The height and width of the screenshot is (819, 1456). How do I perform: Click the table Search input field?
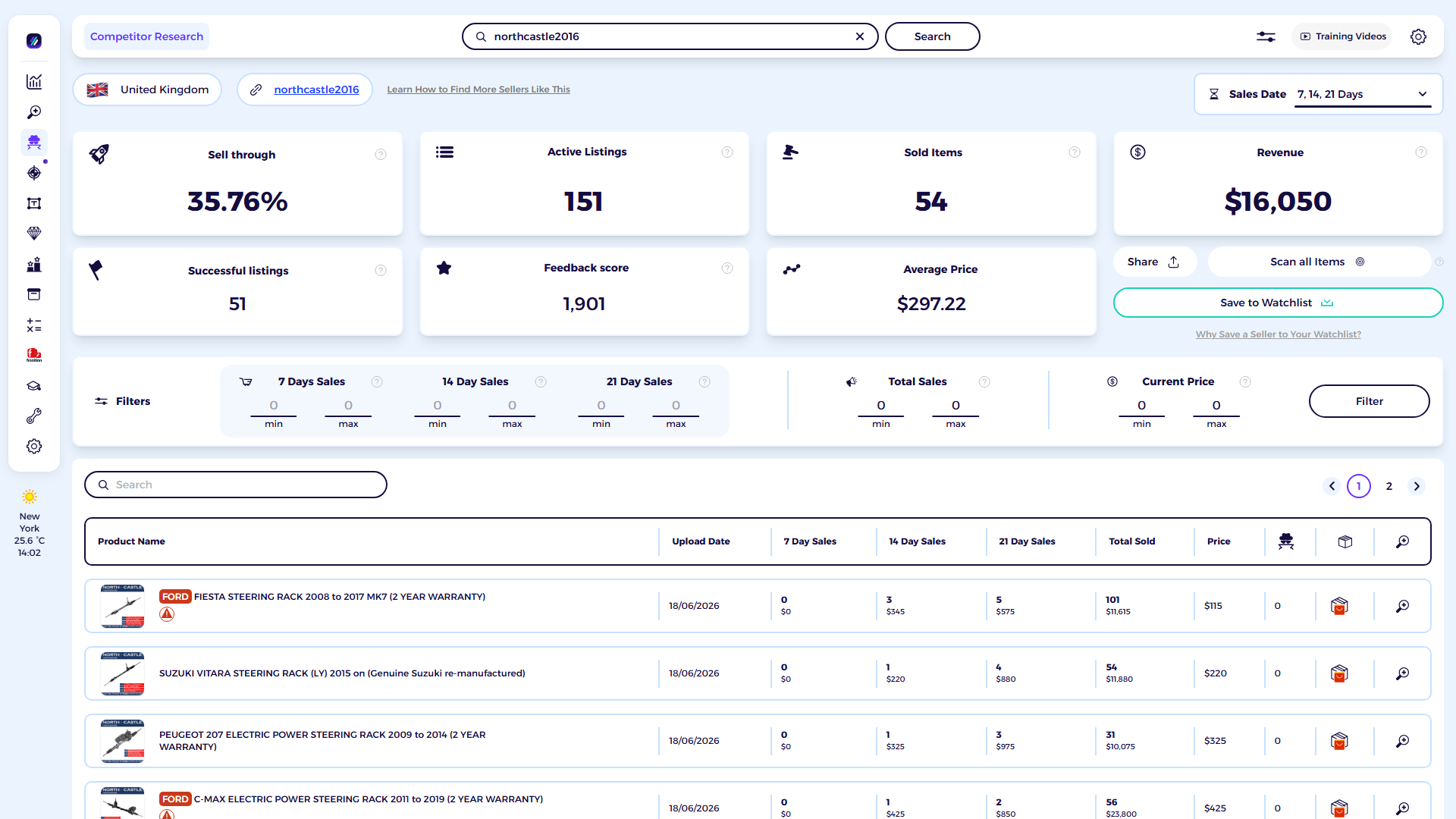click(x=236, y=485)
